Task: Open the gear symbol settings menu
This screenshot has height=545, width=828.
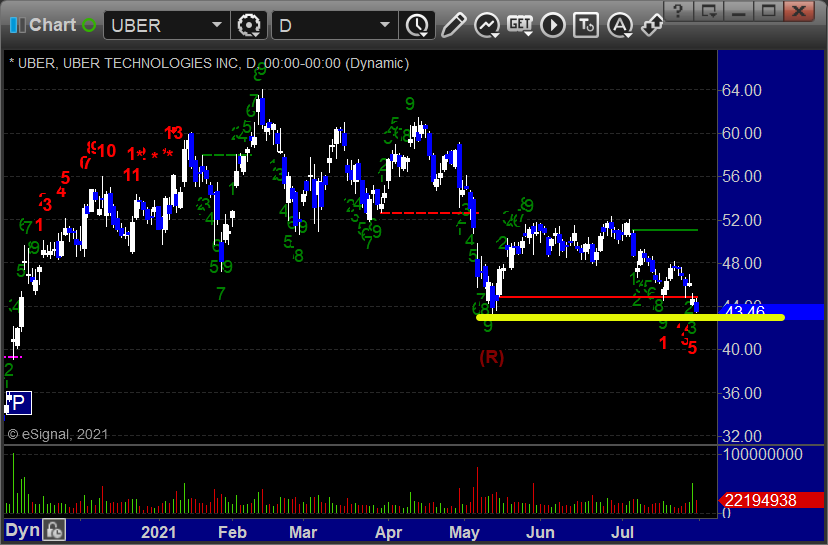Action: pyautogui.click(x=249, y=25)
